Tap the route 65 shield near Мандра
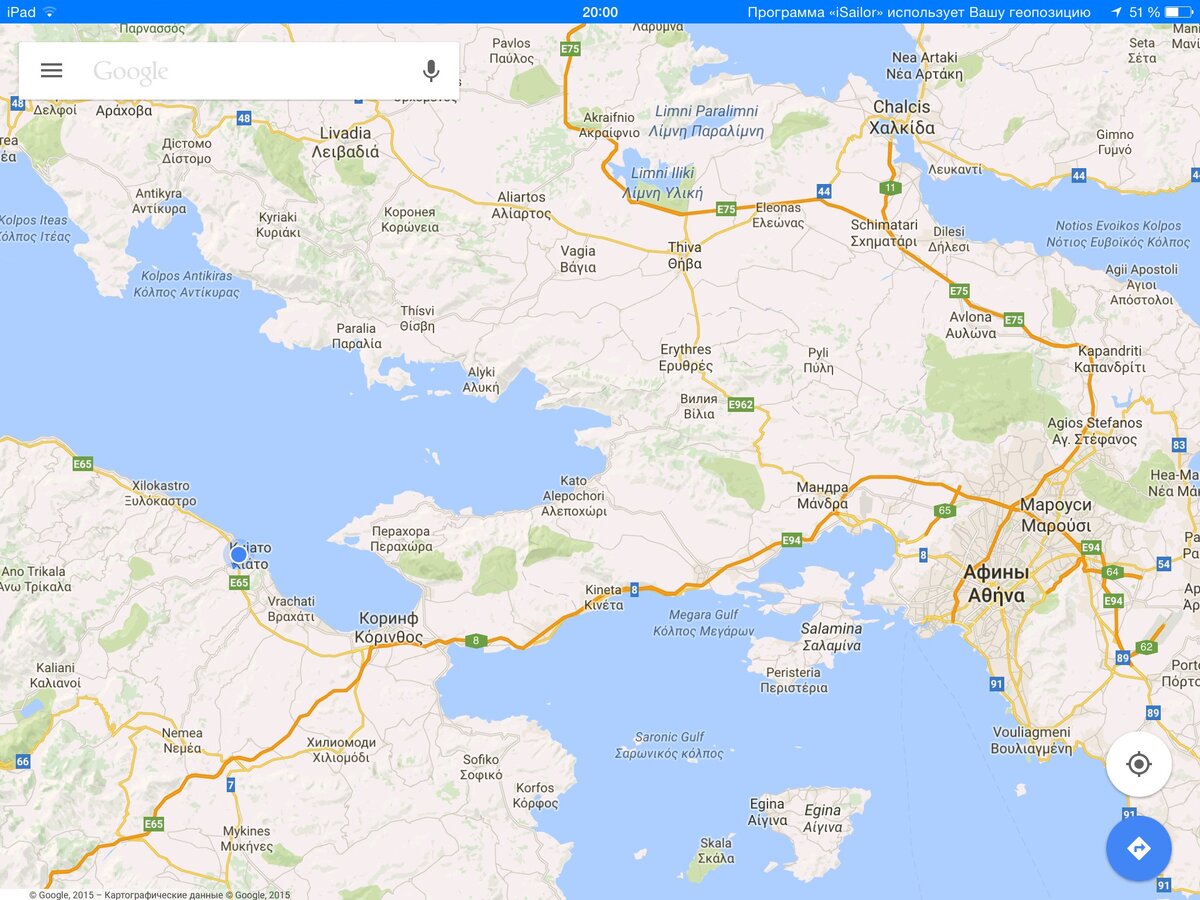This screenshot has width=1200, height=900. click(x=945, y=510)
